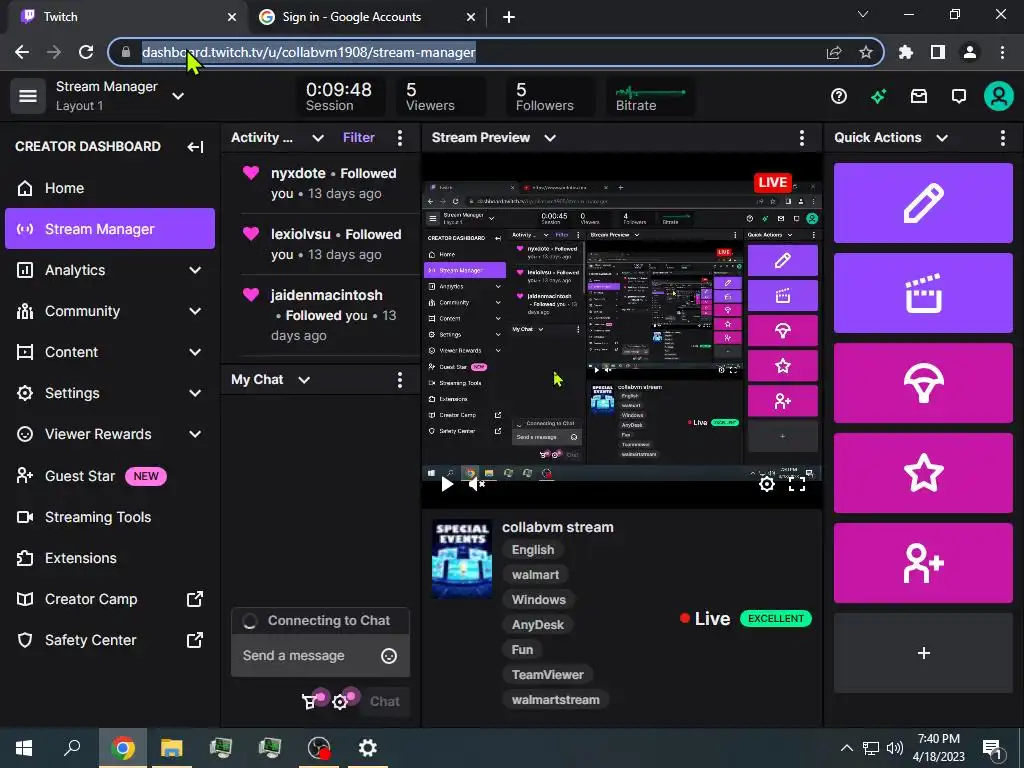Open the Creator Camp external link
1024x768 pixels.
tap(109, 599)
